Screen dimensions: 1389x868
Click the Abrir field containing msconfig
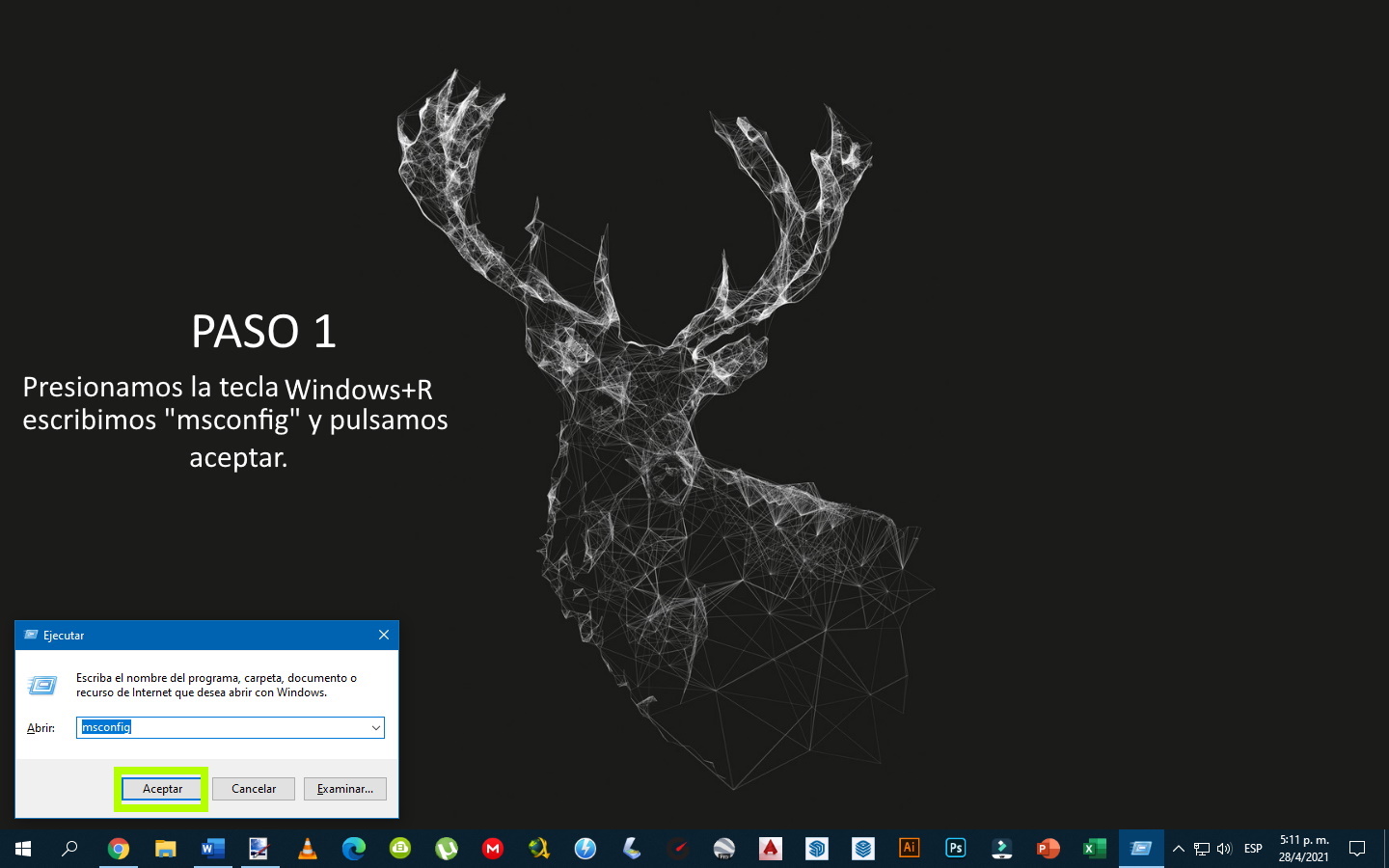231,727
